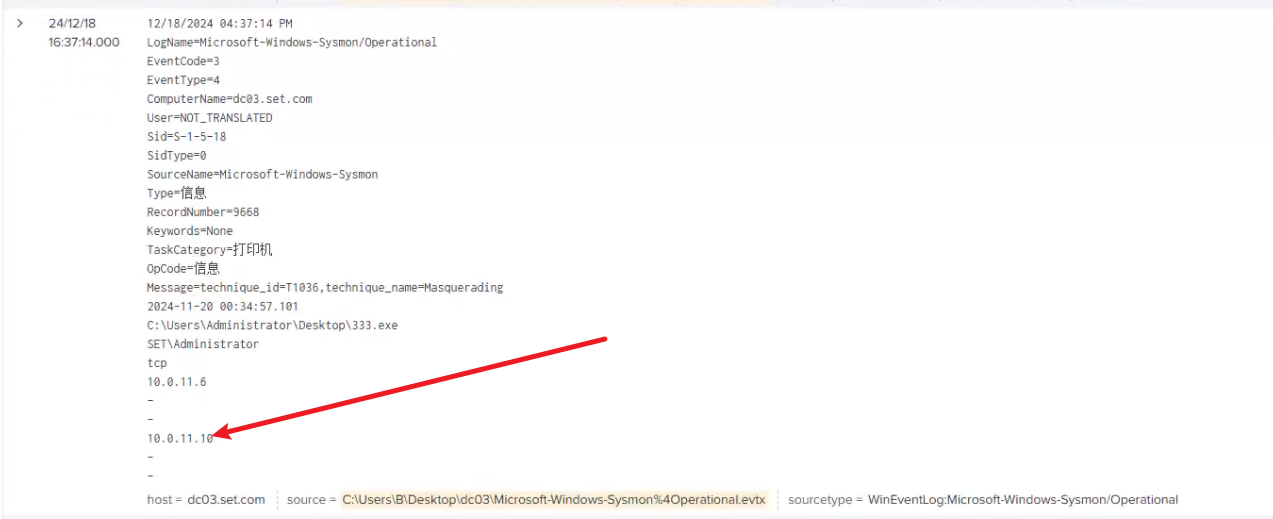Viewport: 1273px width, 519px height.
Task: Click the 2024-11-20 00:34:57.101 line
Action: pos(223,306)
